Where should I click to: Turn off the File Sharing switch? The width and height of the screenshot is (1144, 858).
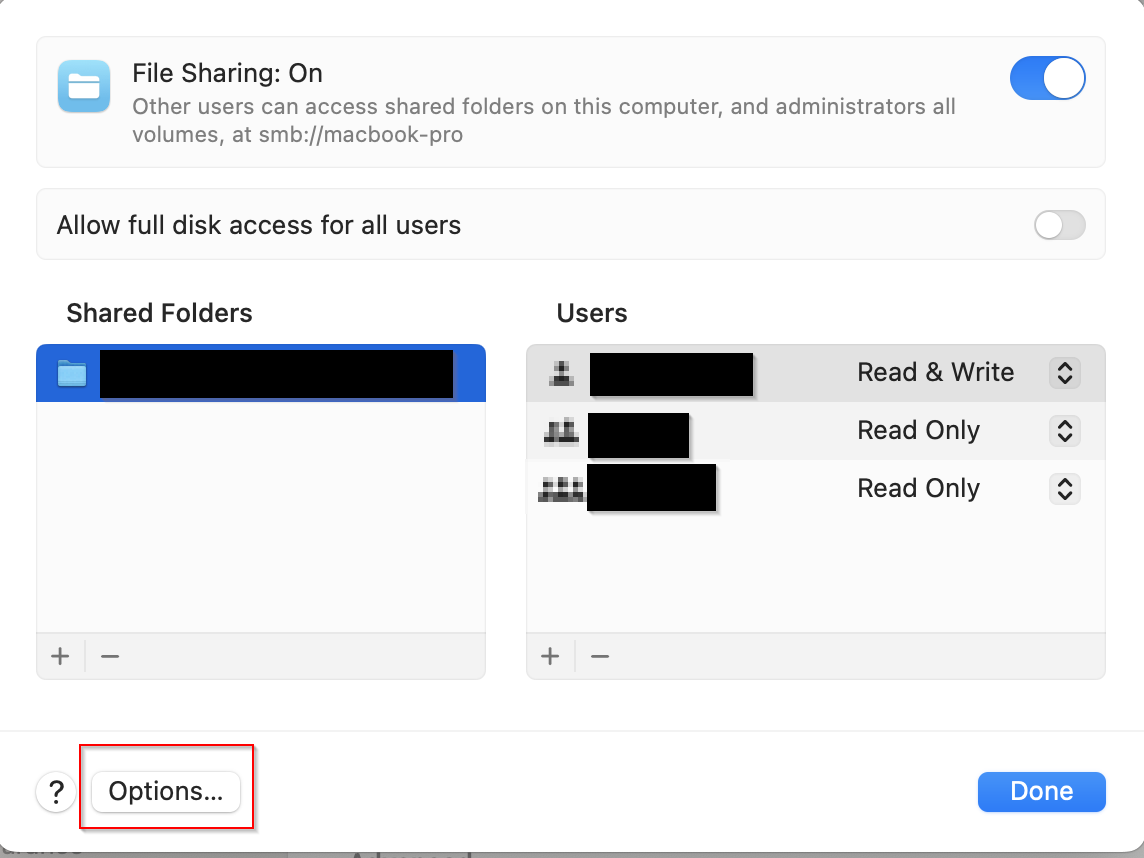pos(1047,79)
